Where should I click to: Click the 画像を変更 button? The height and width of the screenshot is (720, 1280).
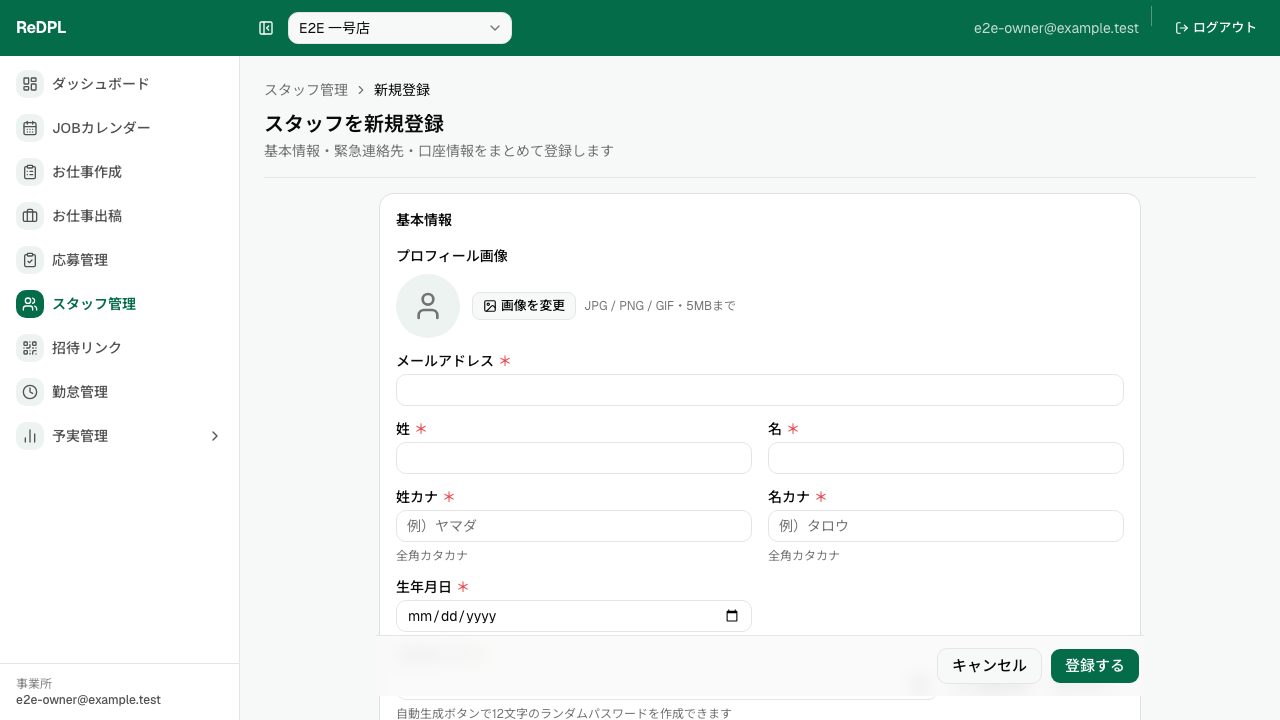pyautogui.click(x=524, y=306)
